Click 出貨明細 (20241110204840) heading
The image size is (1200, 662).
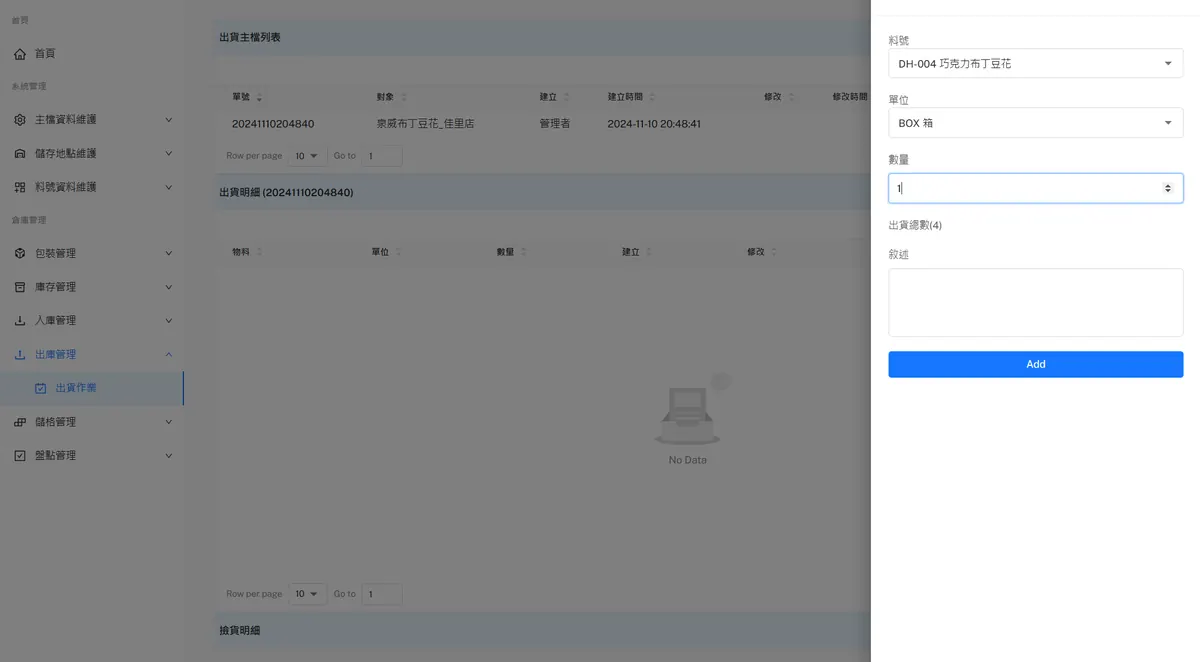coord(286,192)
